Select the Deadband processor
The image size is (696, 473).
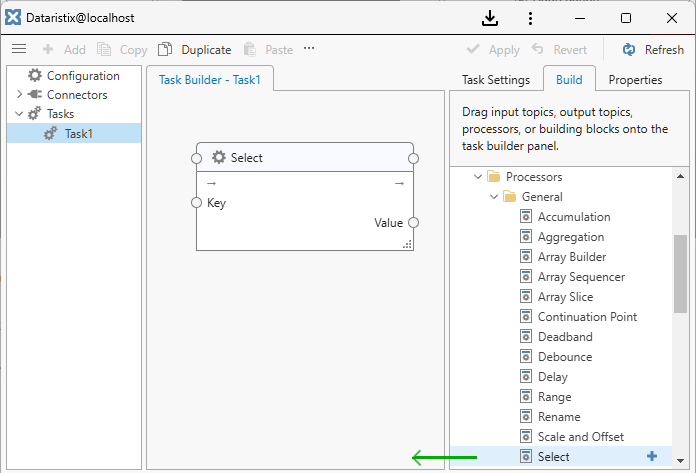click(565, 337)
